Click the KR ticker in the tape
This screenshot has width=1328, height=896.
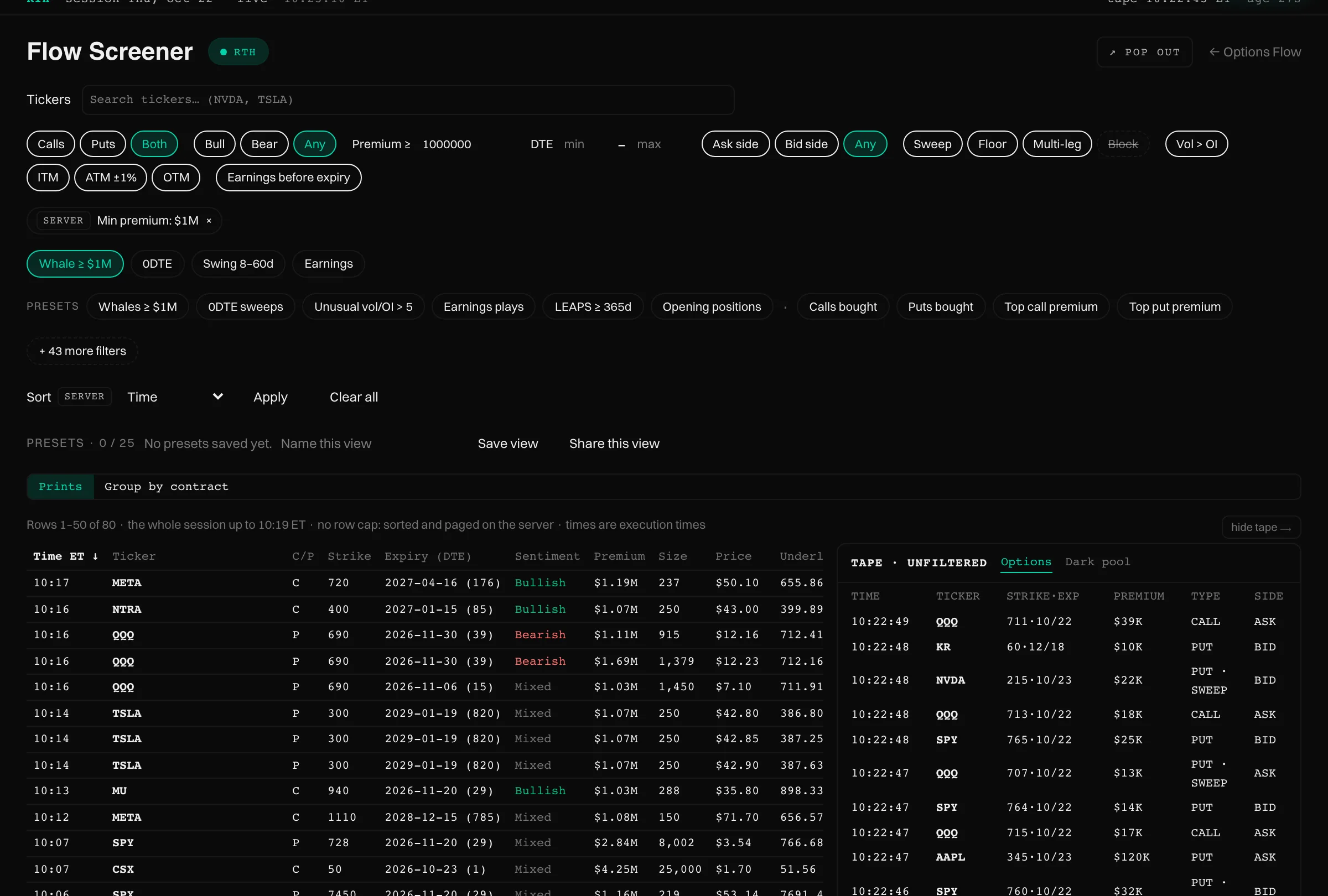(x=943, y=647)
